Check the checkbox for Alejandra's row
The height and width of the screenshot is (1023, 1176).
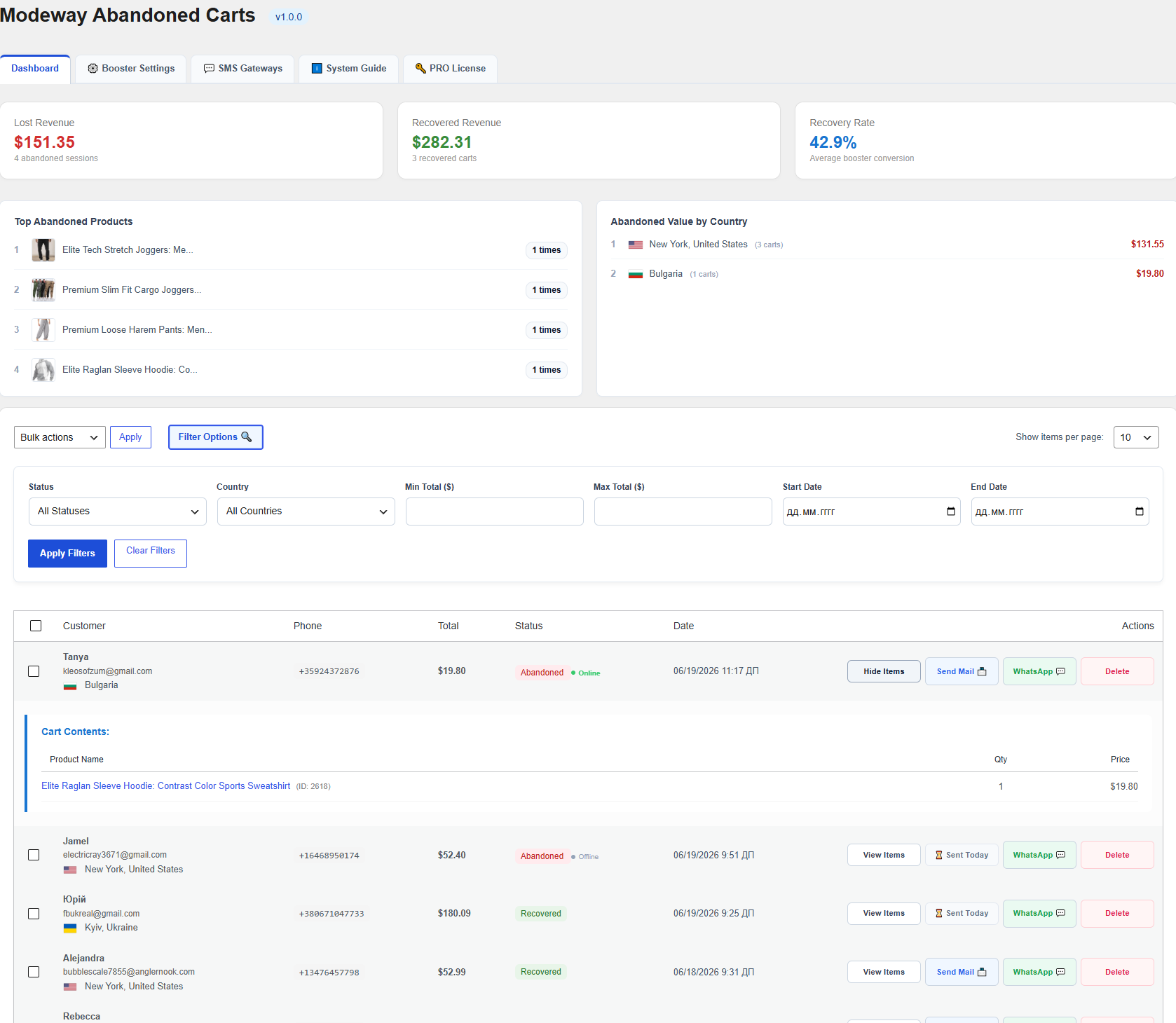(34, 972)
